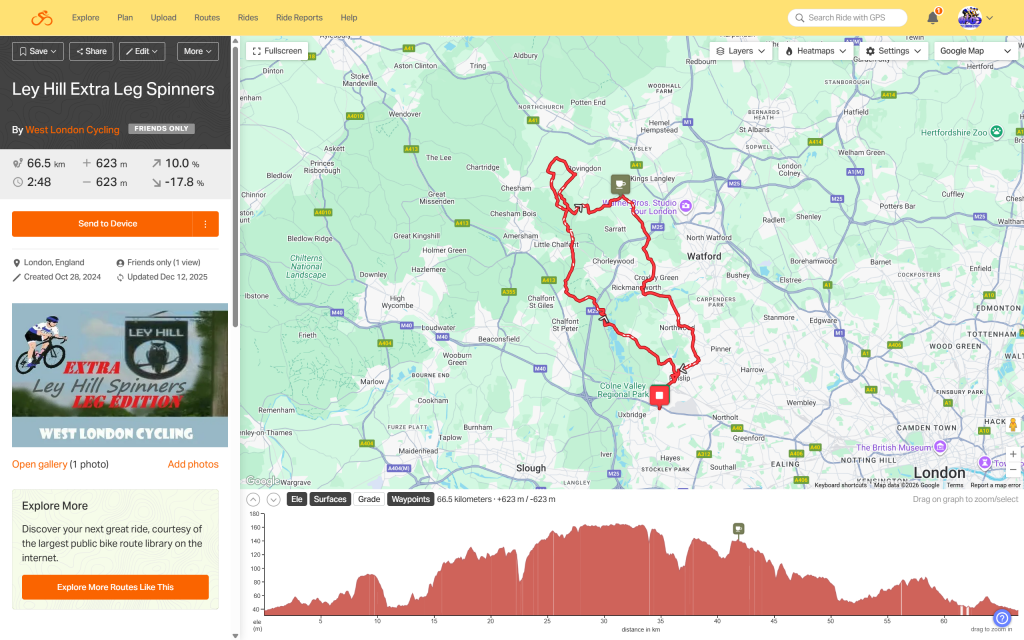
Task: Click the Send to Device button
Action: pos(108,224)
